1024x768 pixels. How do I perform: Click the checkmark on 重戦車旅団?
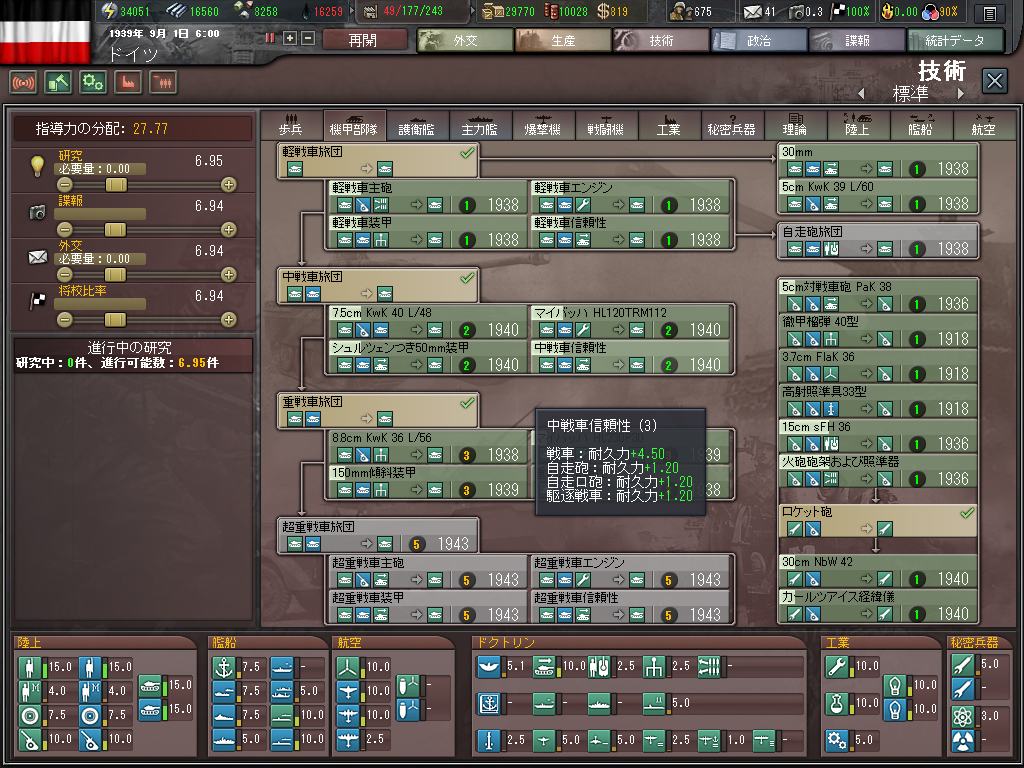(x=467, y=403)
